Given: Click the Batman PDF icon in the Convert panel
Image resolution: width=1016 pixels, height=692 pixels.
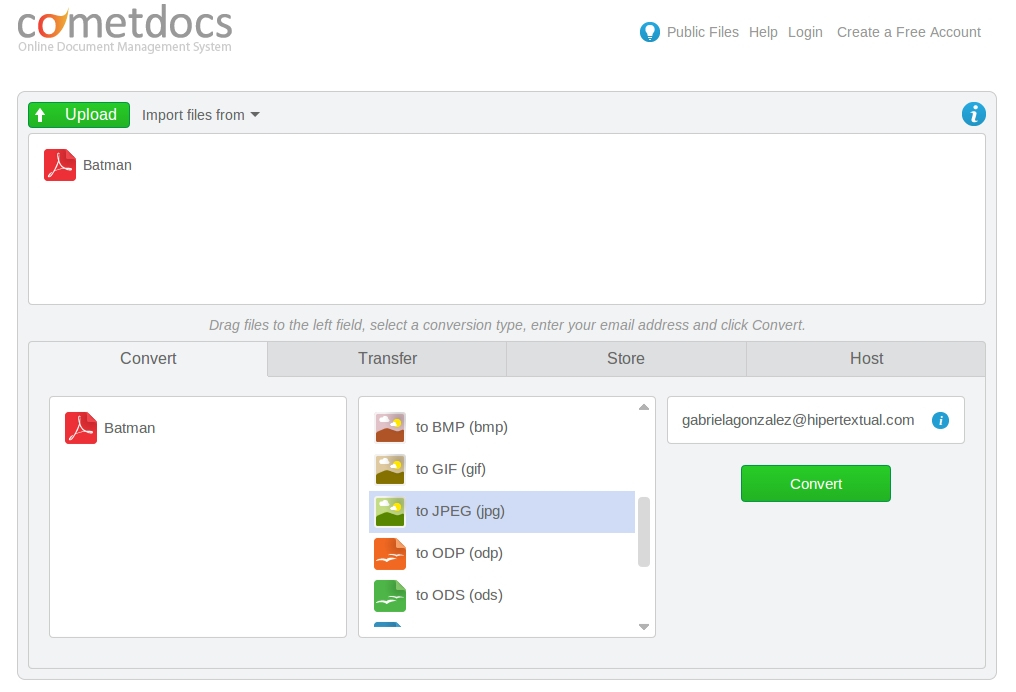Looking at the screenshot, I should pyautogui.click(x=80, y=427).
